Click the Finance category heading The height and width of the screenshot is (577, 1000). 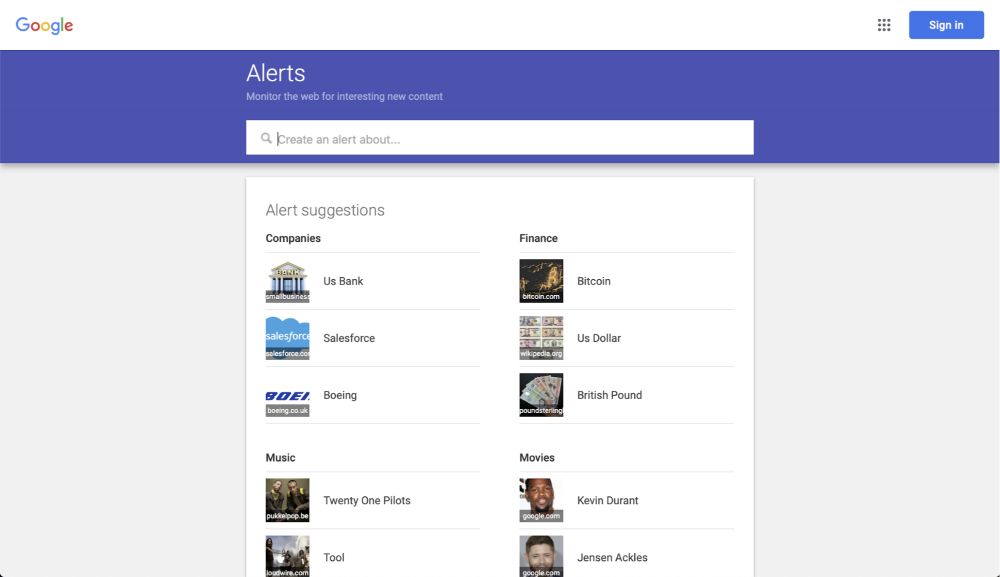(x=538, y=238)
